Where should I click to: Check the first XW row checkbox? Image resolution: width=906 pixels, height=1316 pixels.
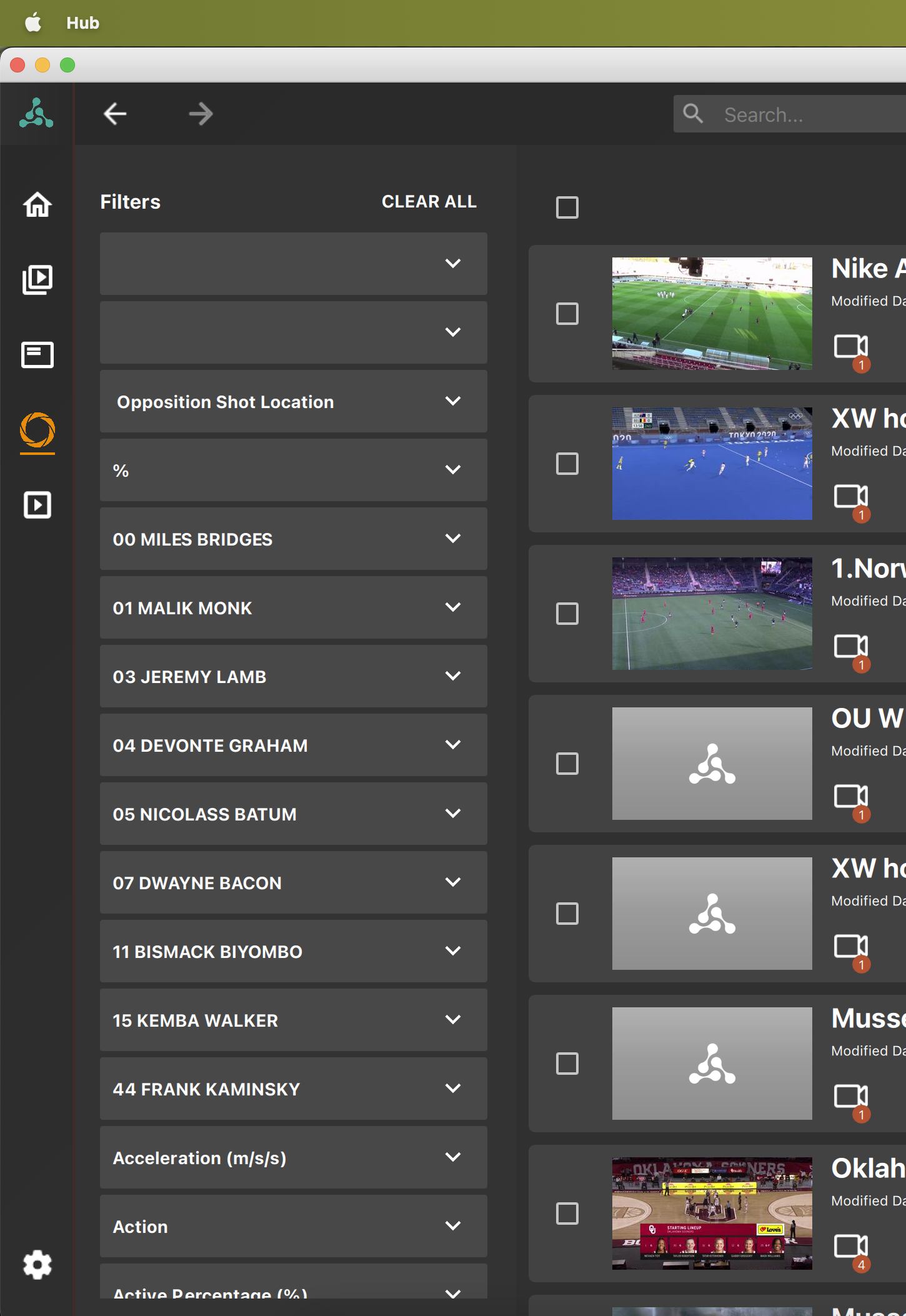click(567, 464)
